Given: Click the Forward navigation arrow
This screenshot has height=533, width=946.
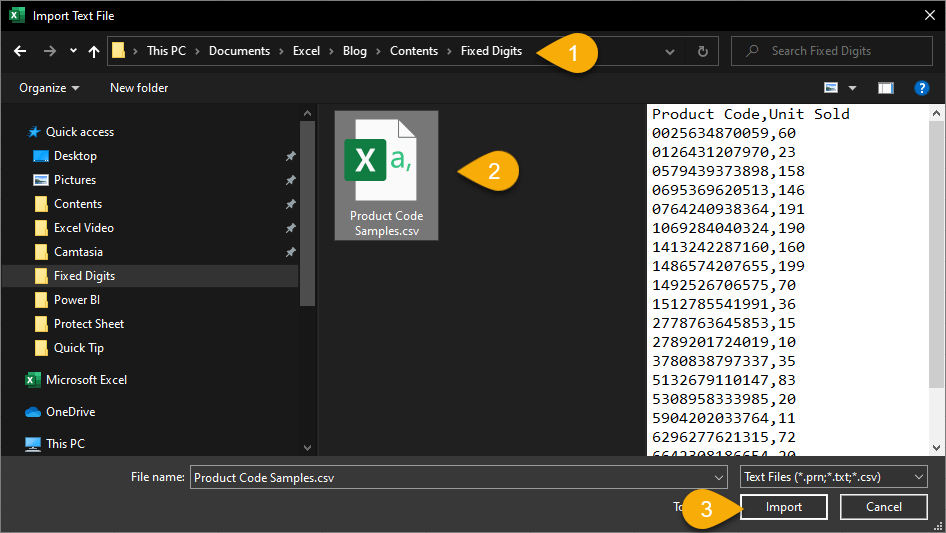Looking at the screenshot, I should (49, 51).
